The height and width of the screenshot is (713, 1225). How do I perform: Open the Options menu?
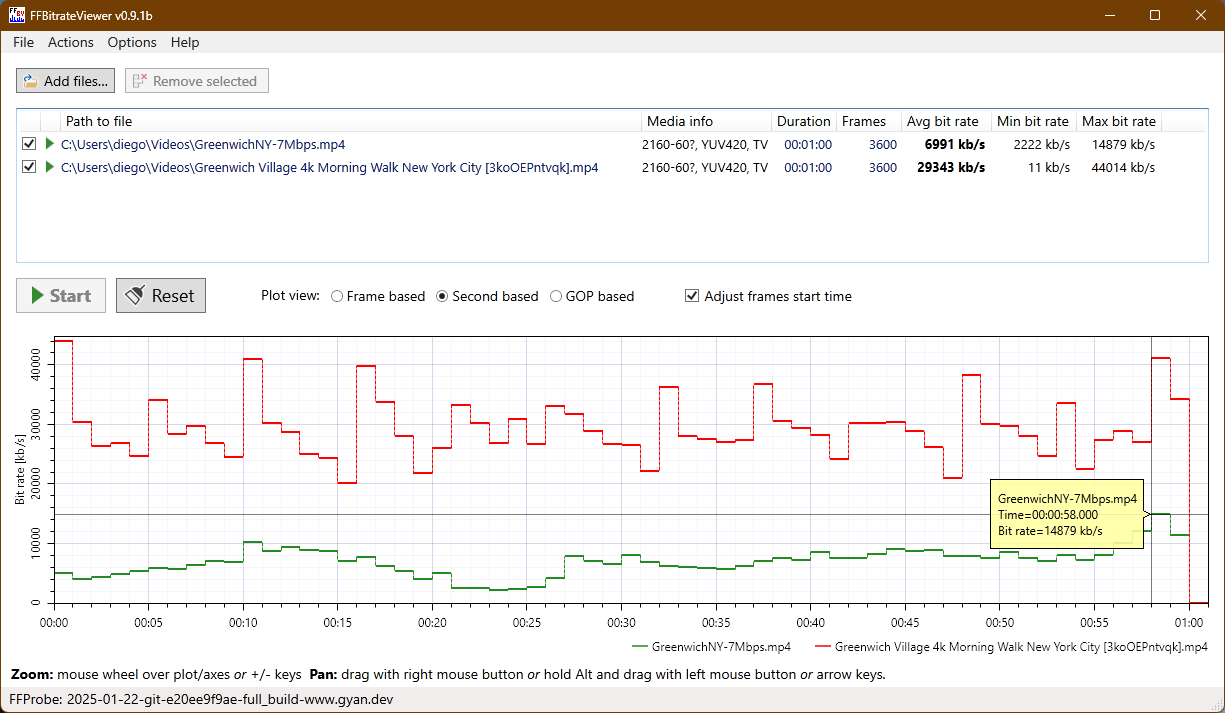click(132, 42)
